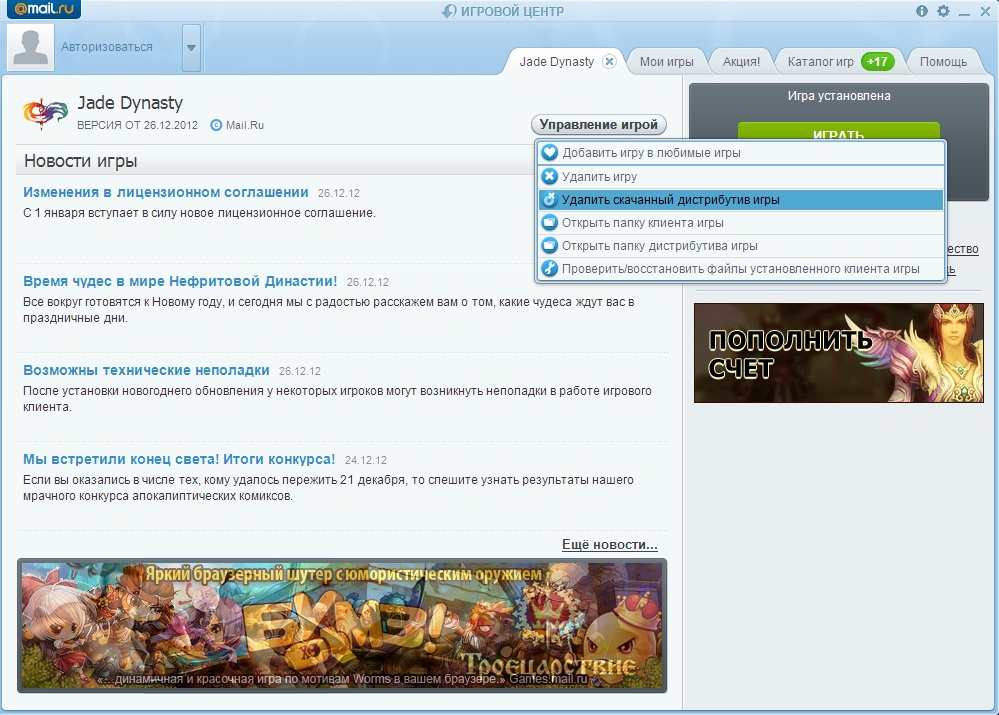Click the ВЕРСИЯ ОТ 26.12.2012 text
This screenshot has width=999, height=715.
pos(137,125)
